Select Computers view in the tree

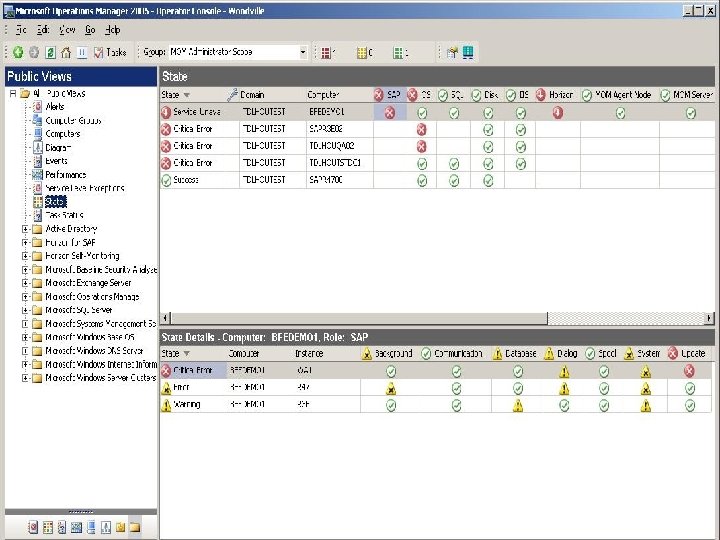pyautogui.click(x=62, y=134)
